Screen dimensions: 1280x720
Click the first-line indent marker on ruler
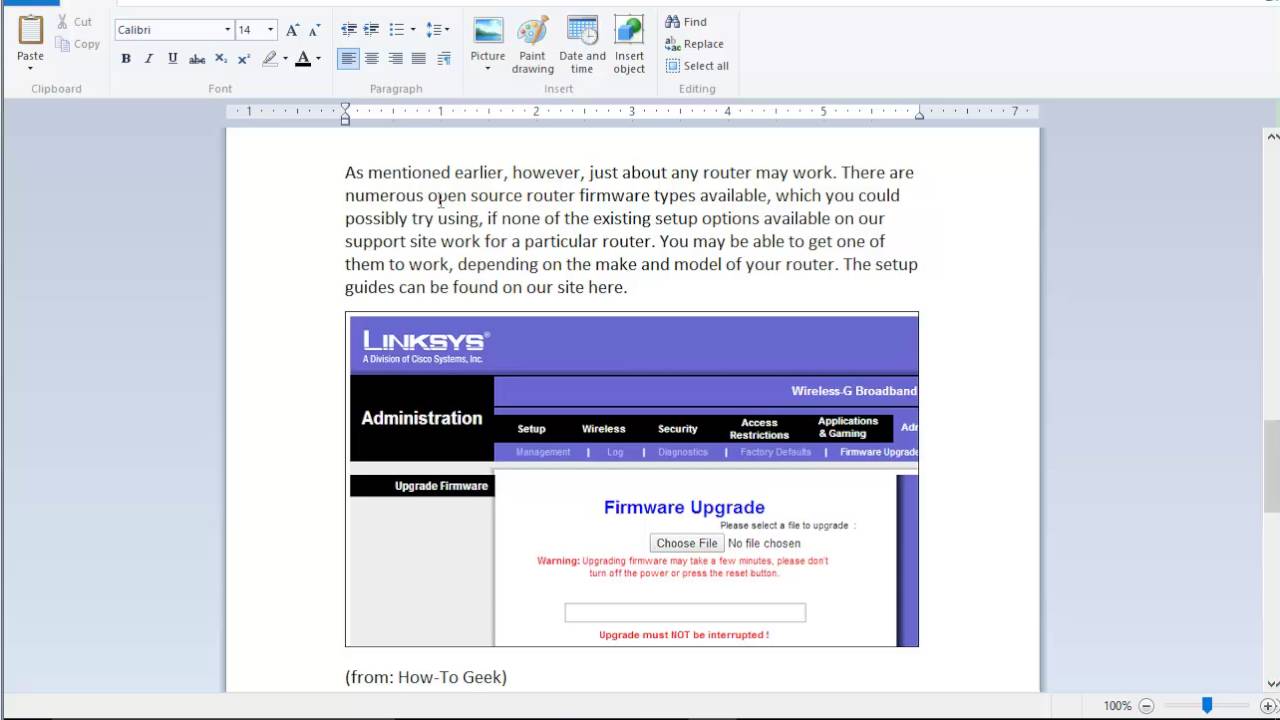coord(345,107)
